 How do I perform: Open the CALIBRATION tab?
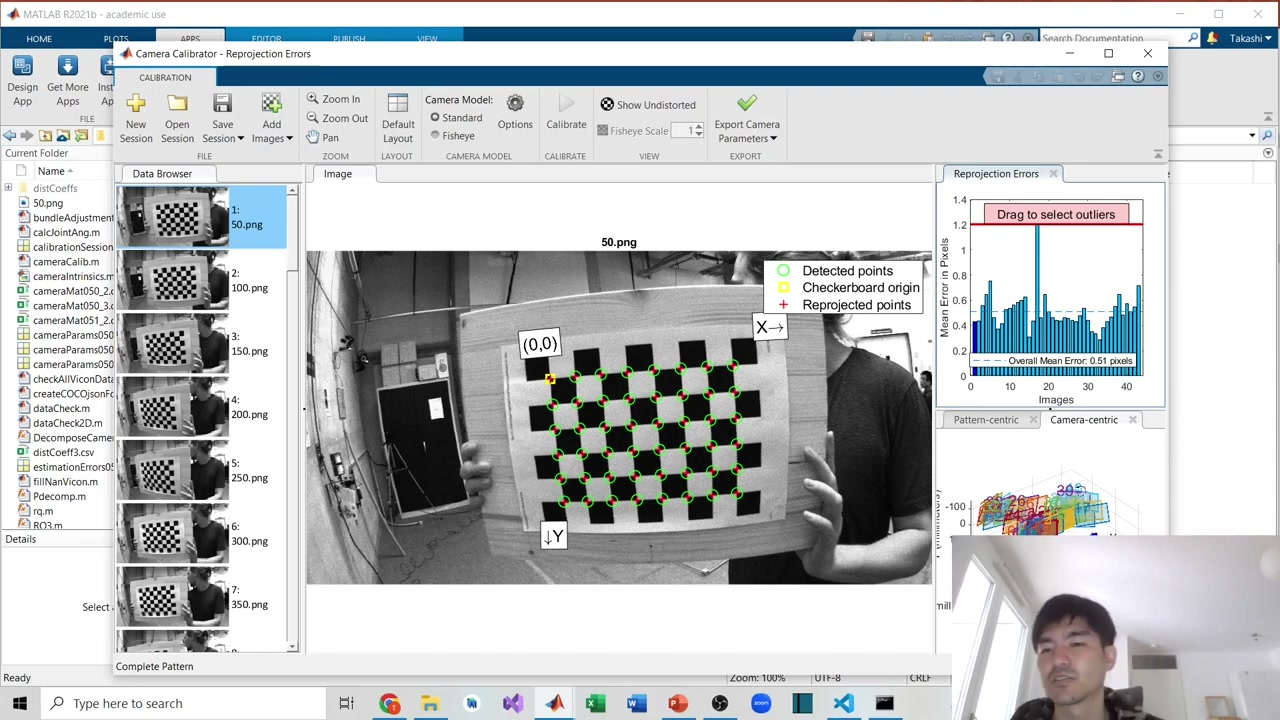[165, 77]
